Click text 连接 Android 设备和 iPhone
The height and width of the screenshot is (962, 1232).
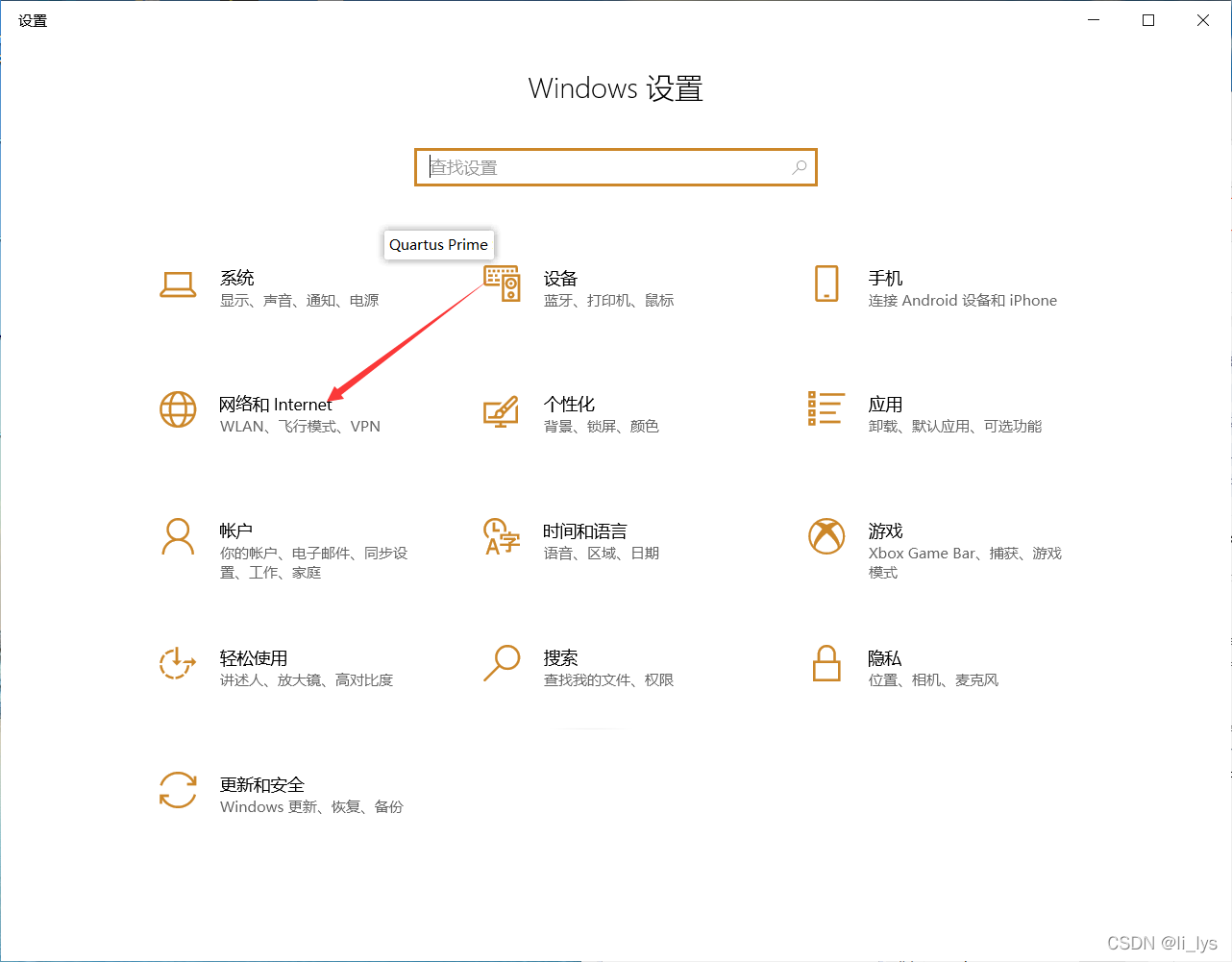963,301
